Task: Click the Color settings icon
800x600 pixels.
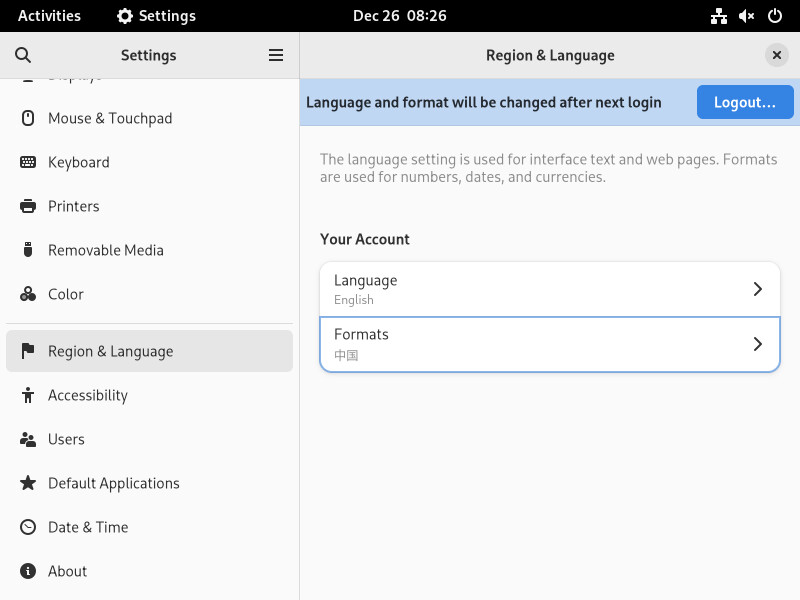Action: (28, 294)
